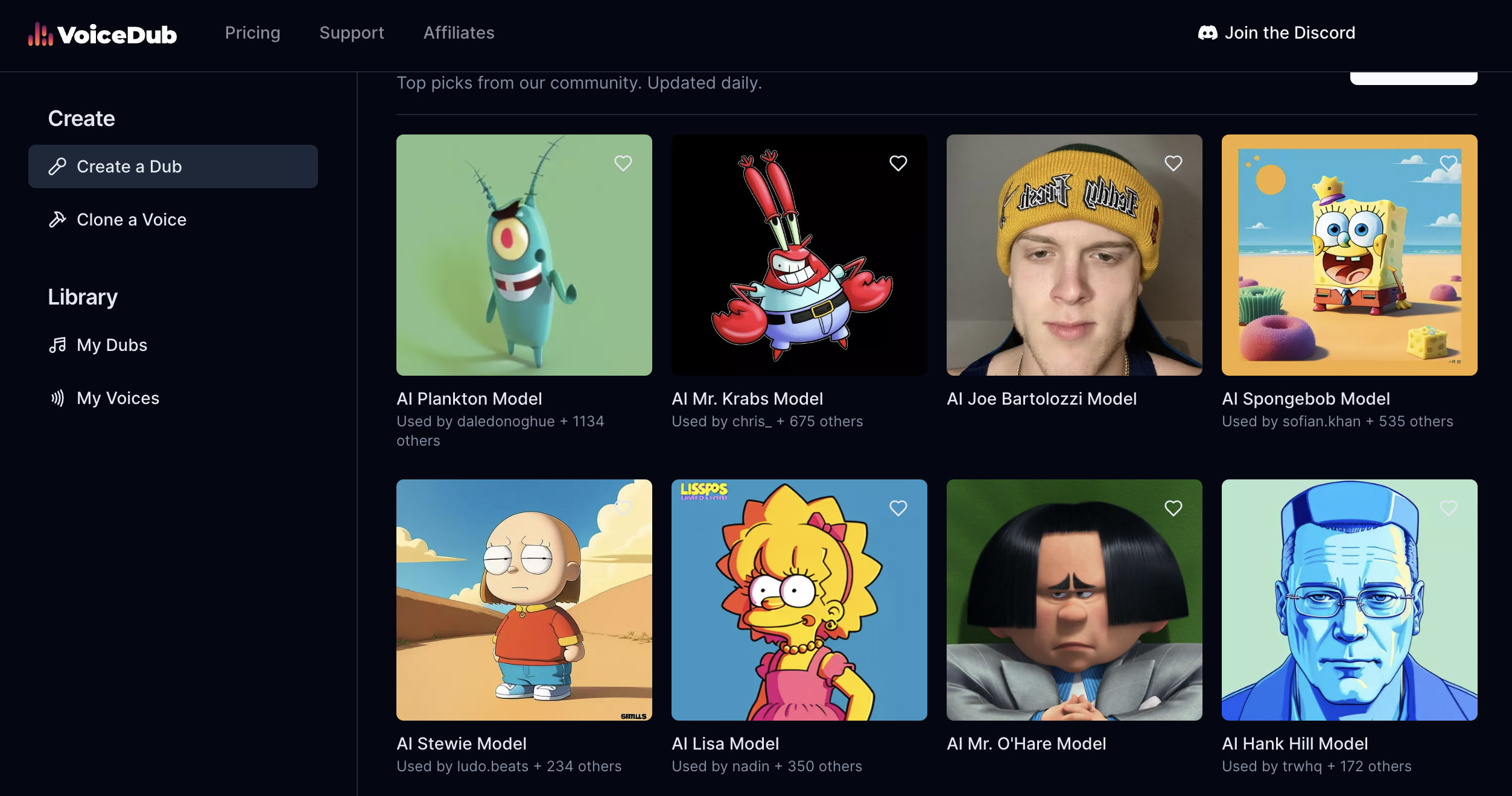Open the Stewie model thumbnail
The image size is (1512, 796).
pos(524,600)
